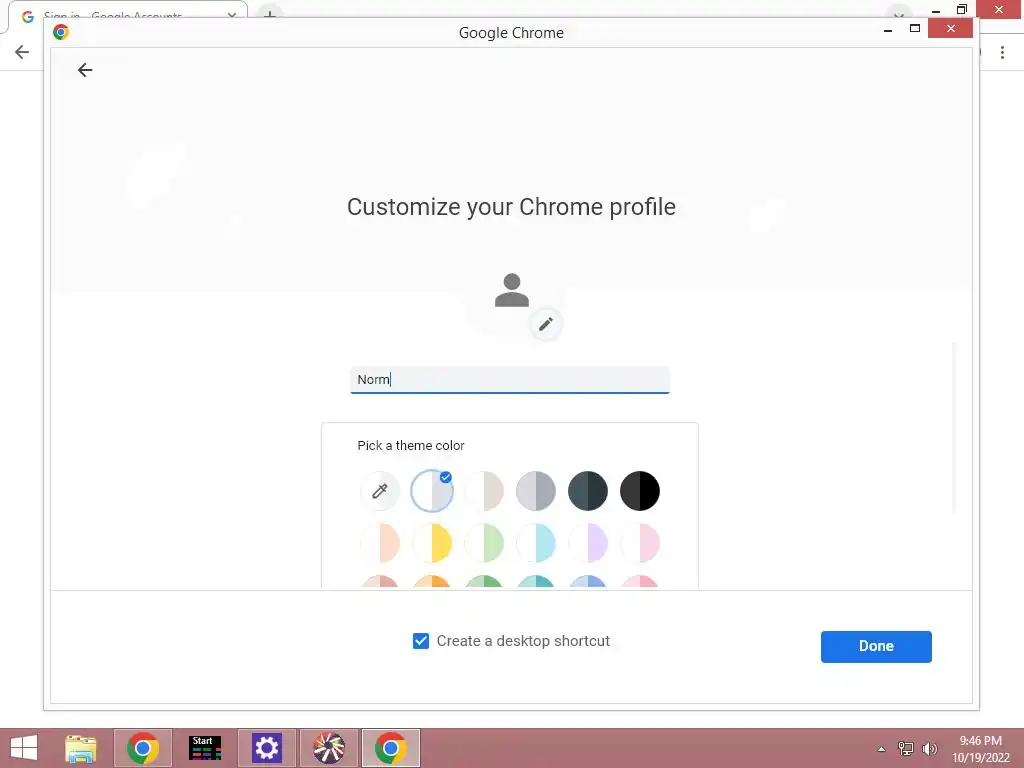The image size is (1024, 768).
Task: Click the dialog's vertical scrollbar
Action: click(x=954, y=428)
